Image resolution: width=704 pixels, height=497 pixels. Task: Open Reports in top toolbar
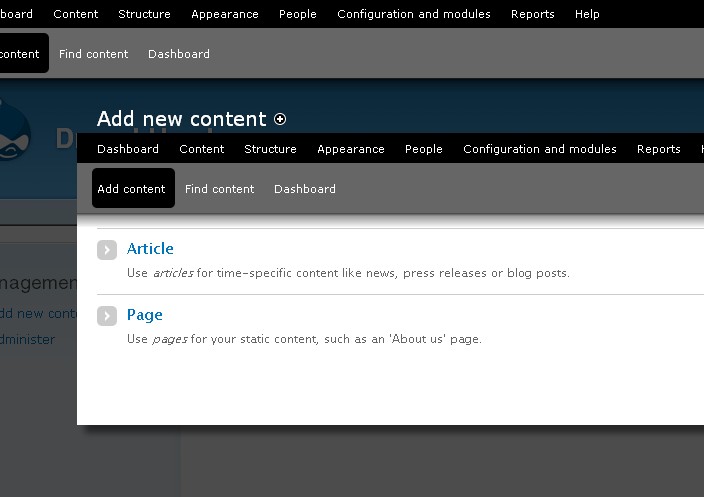click(x=532, y=14)
